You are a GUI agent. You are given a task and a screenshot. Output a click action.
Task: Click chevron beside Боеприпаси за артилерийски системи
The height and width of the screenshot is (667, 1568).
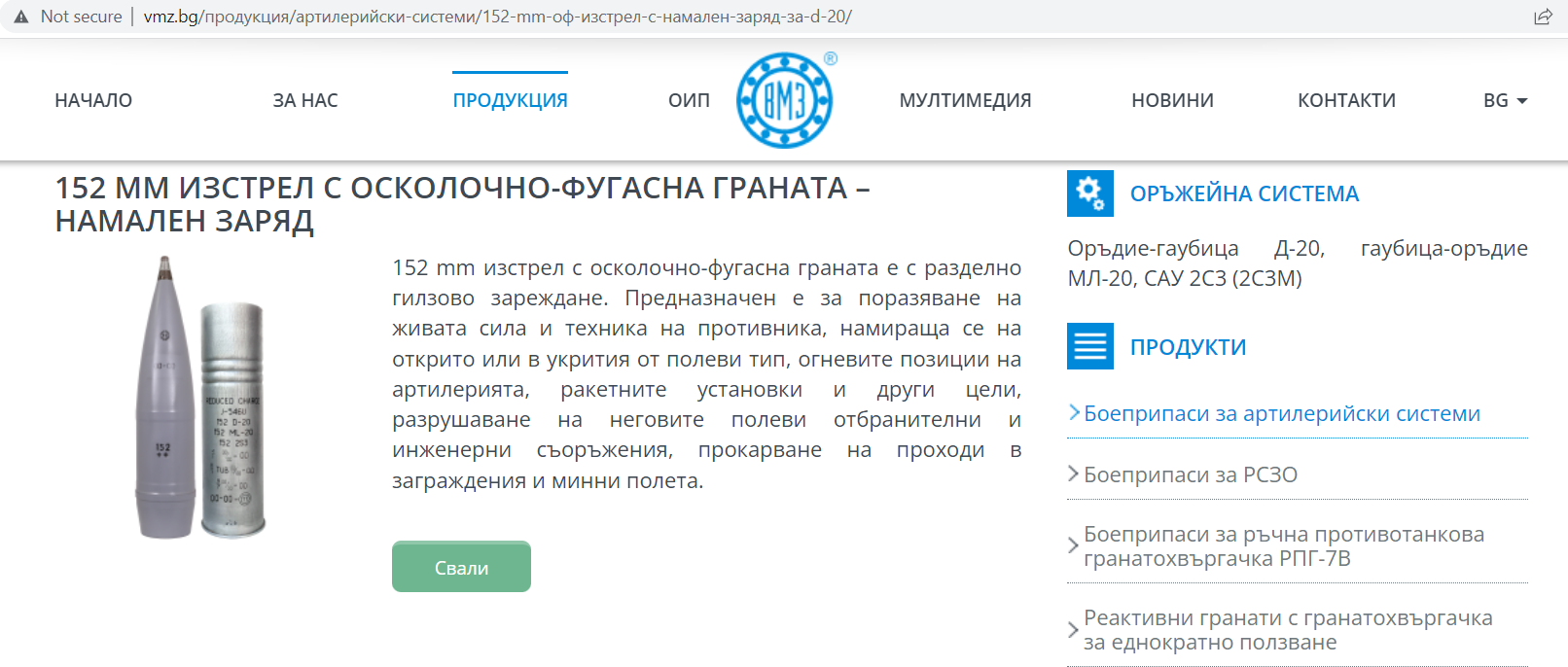[1074, 412]
